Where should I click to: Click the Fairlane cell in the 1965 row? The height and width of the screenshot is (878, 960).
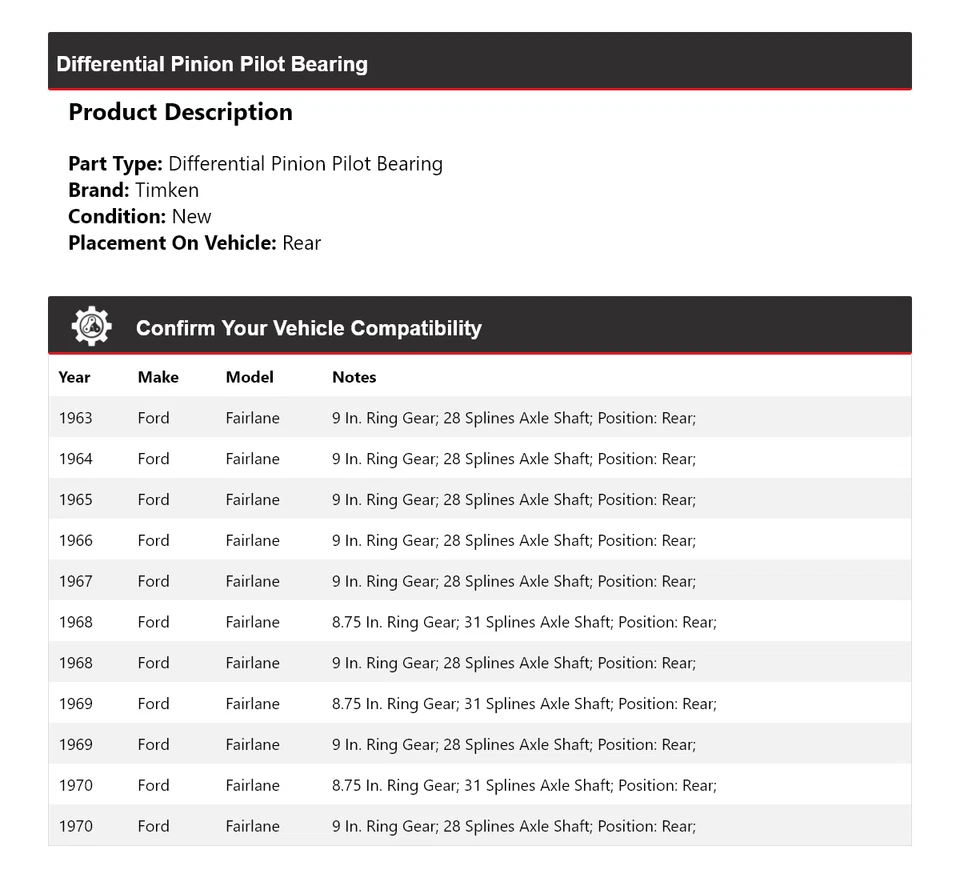(252, 500)
